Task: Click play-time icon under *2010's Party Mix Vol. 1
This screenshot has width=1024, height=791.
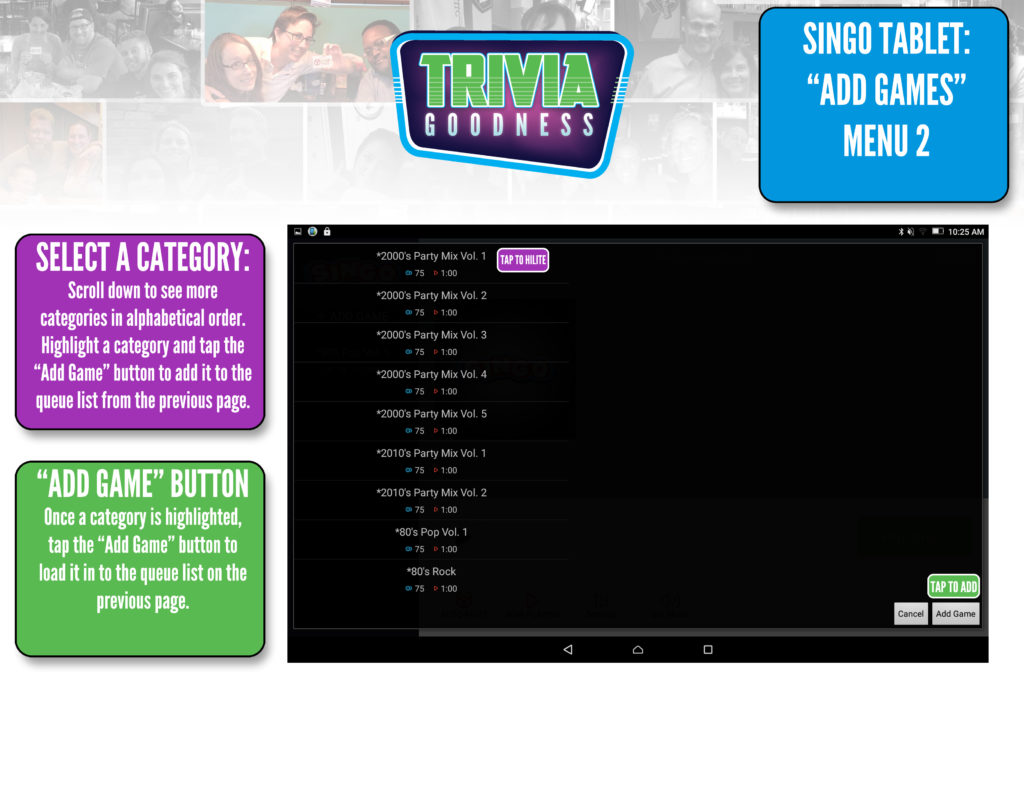Action: pyautogui.click(x=436, y=470)
